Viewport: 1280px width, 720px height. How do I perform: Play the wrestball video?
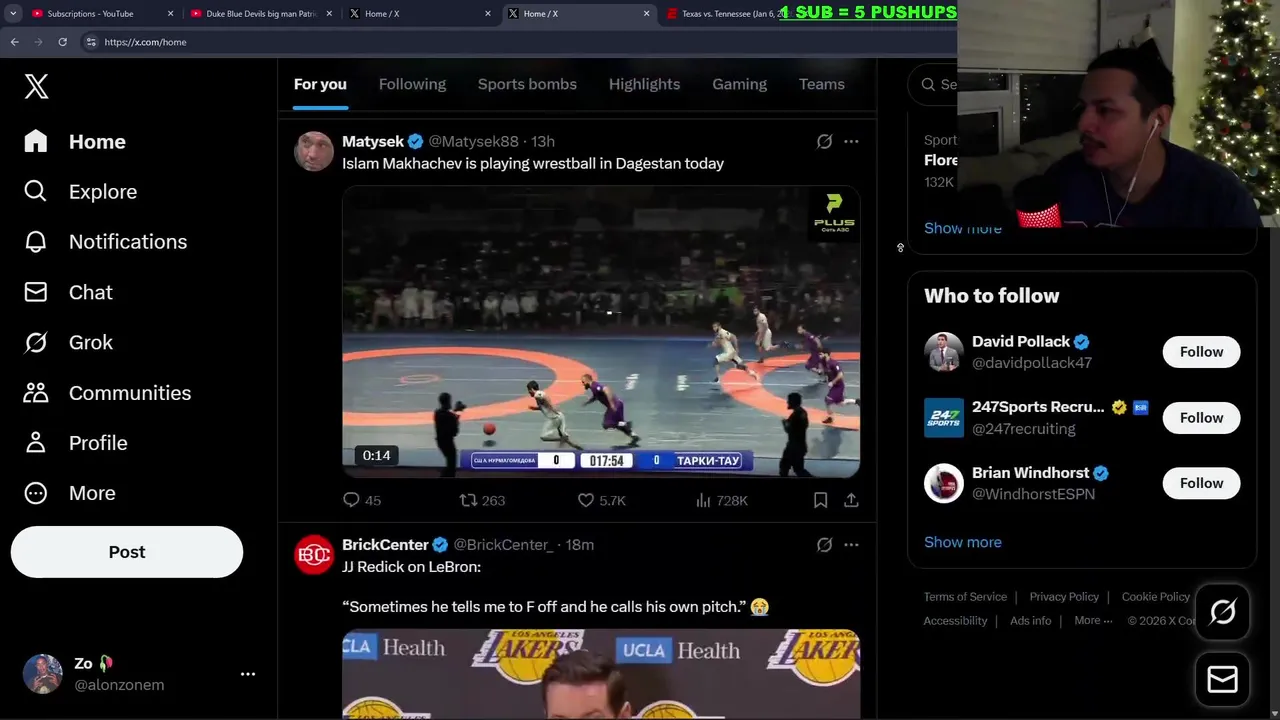click(x=601, y=331)
